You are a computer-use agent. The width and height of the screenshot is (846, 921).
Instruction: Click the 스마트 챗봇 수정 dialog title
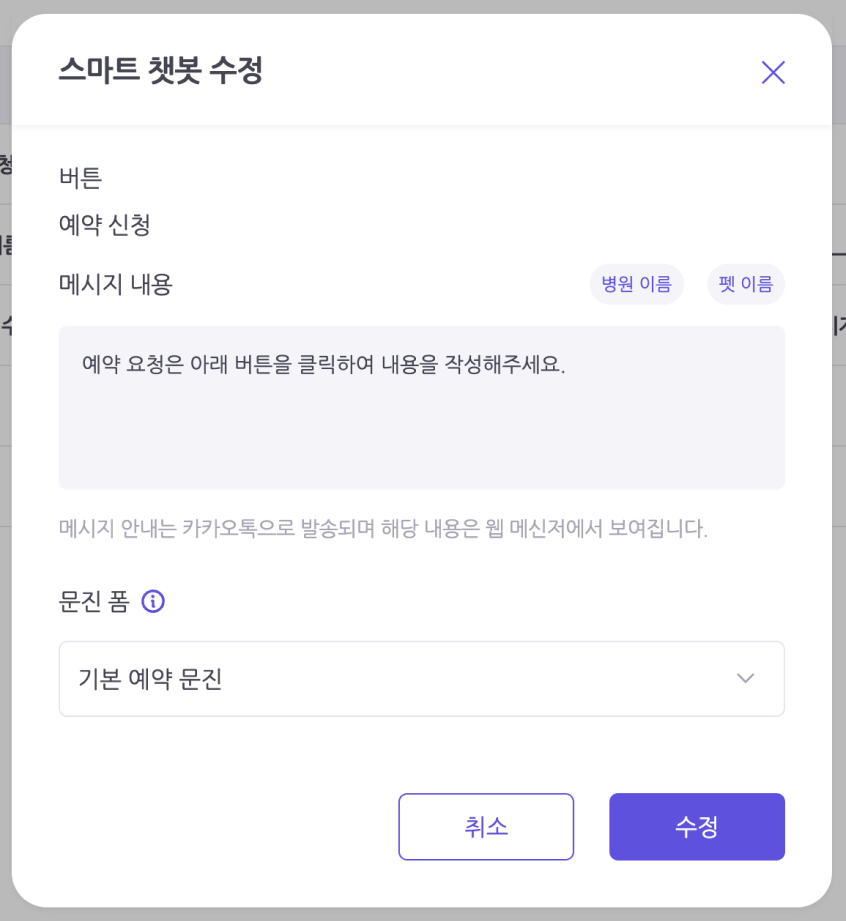tap(160, 70)
